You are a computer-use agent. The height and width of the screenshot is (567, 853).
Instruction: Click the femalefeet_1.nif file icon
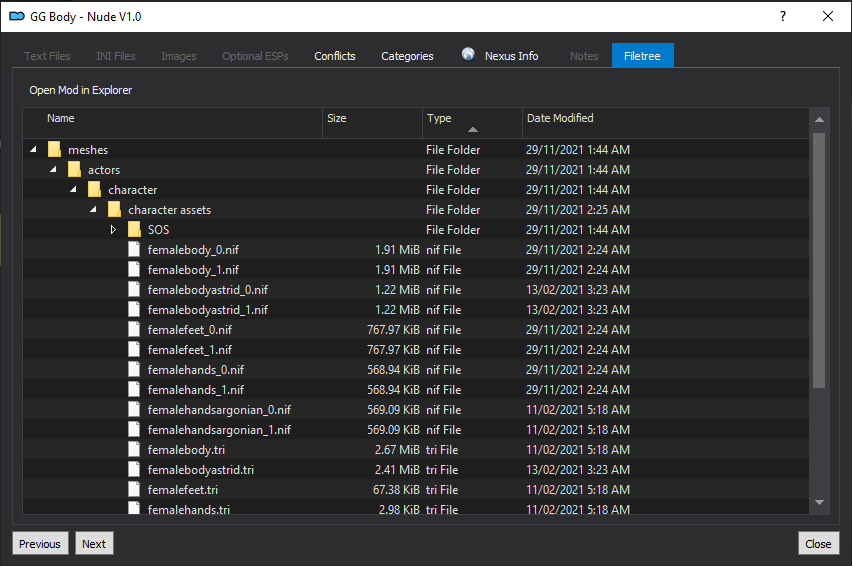pos(134,349)
